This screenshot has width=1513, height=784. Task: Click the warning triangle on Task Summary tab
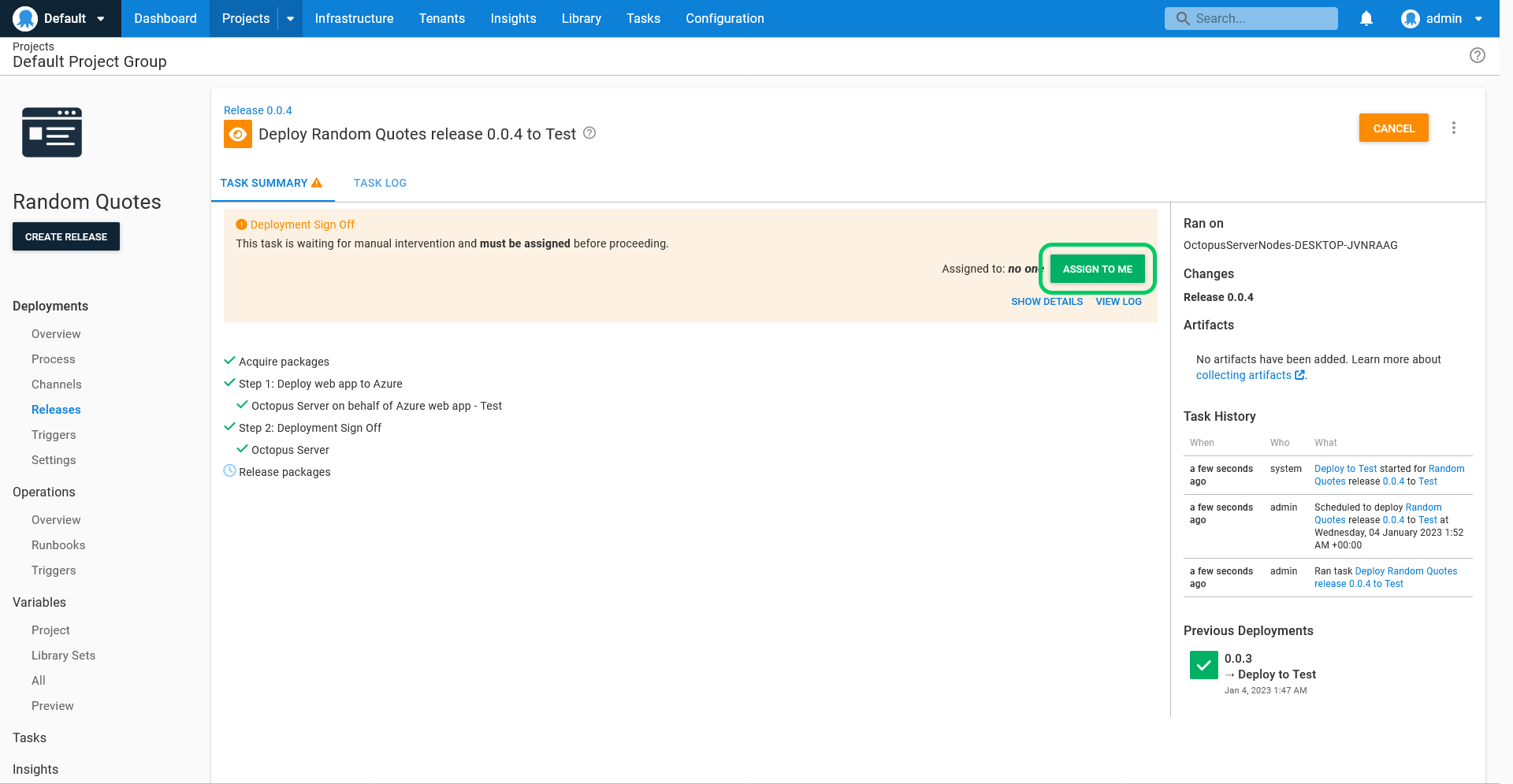pos(317,183)
